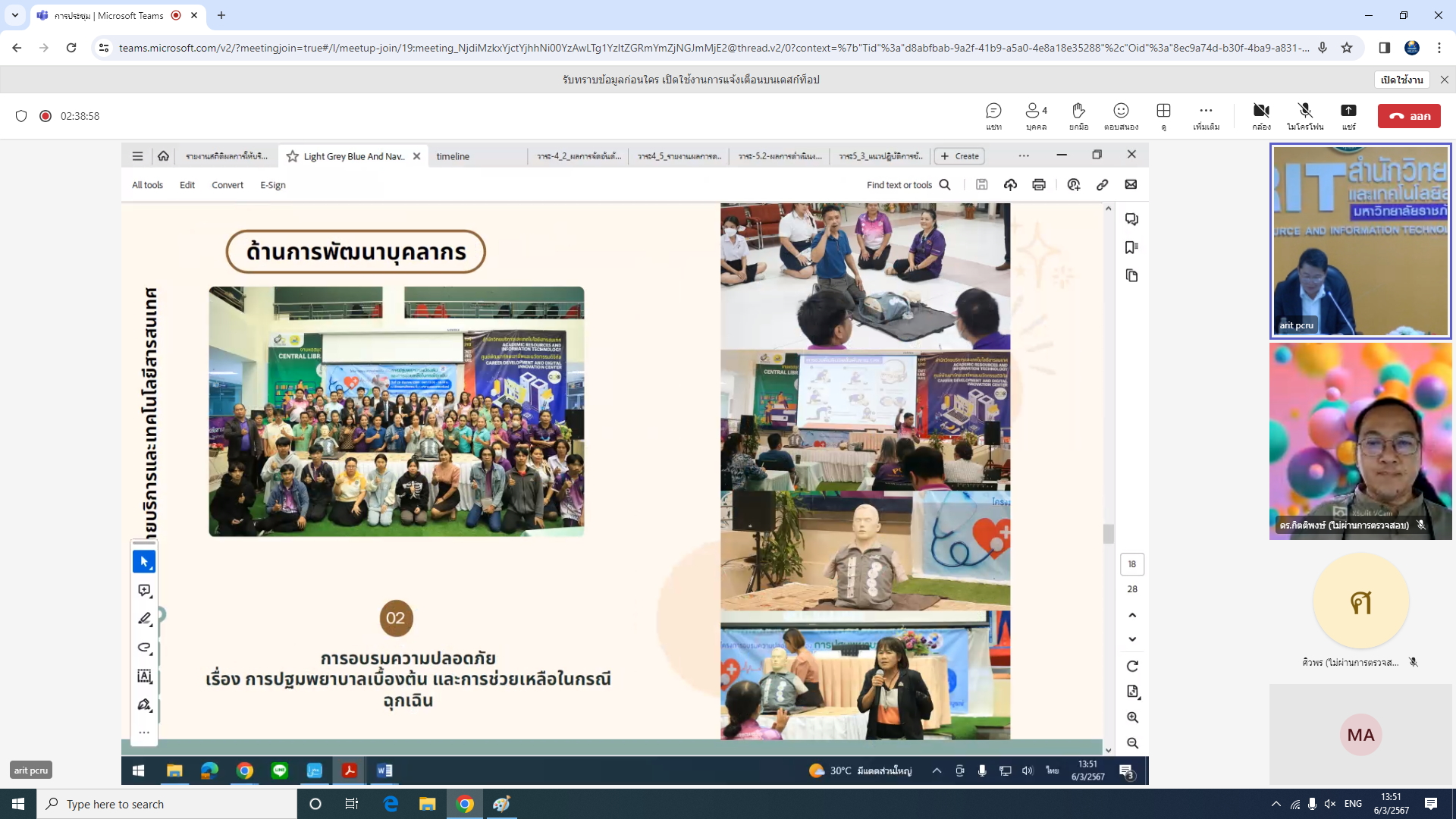Rotate the PDF page view
This screenshot has height=819, width=1456.
[x=1132, y=666]
